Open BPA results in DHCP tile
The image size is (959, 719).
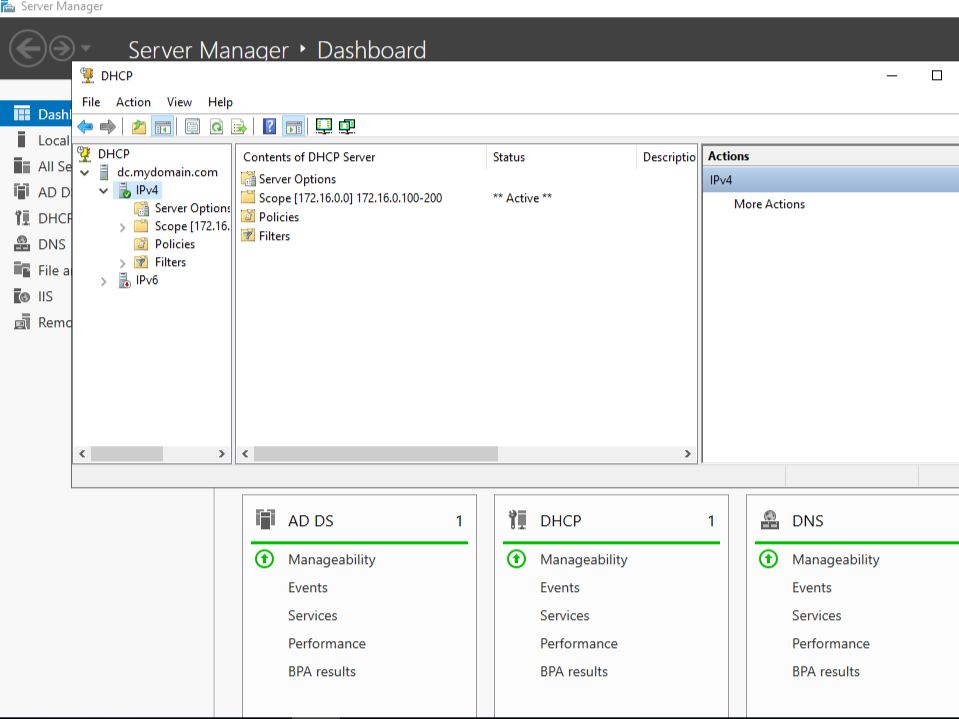[574, 671]
